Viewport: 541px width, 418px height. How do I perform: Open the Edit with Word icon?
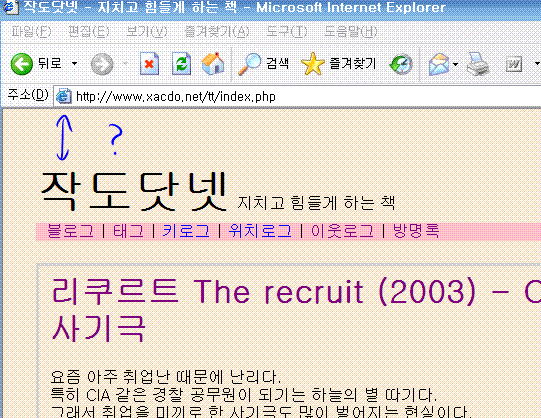coord(514,64)
